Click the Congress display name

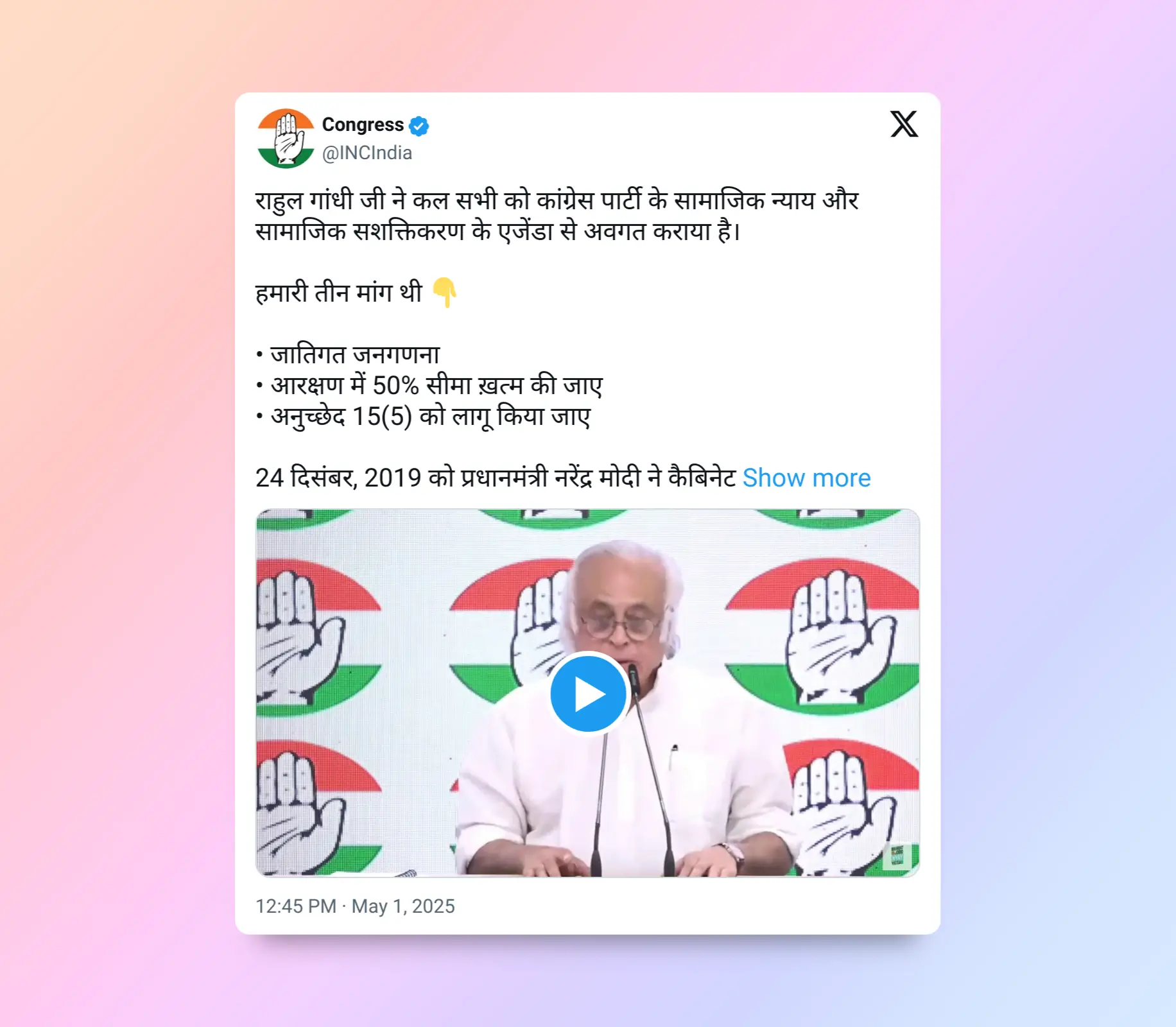point(363,125)
